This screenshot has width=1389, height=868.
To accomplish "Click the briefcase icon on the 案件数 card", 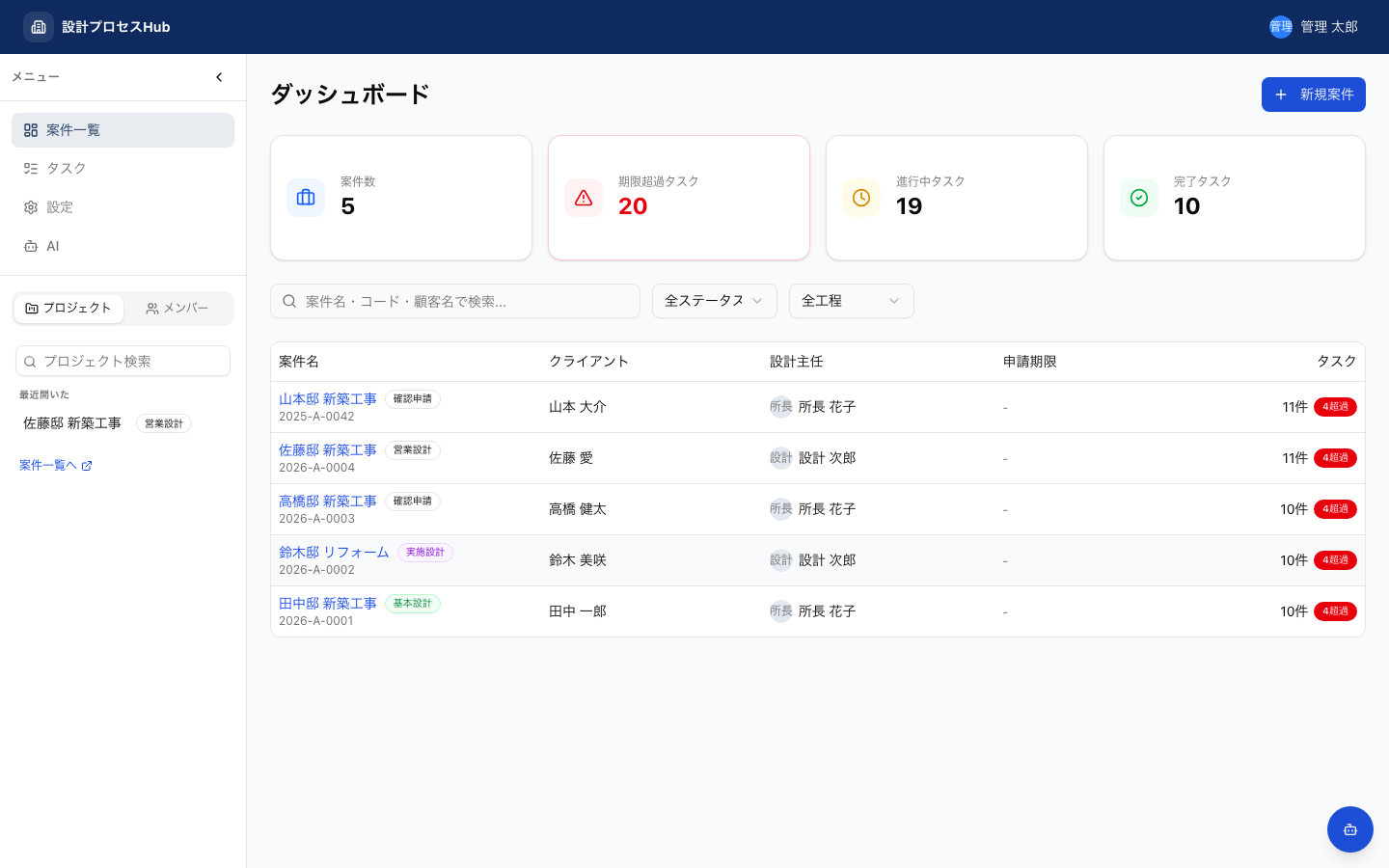I will [x=306, y=197].
